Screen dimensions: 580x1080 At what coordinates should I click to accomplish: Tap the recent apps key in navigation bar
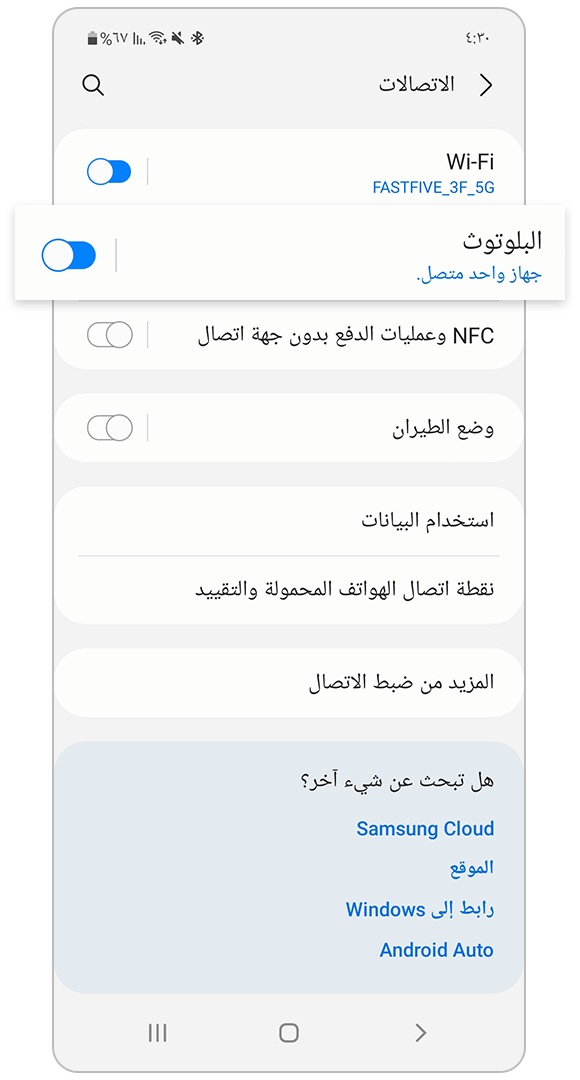pyautogui.click(x=157, y=1033)
